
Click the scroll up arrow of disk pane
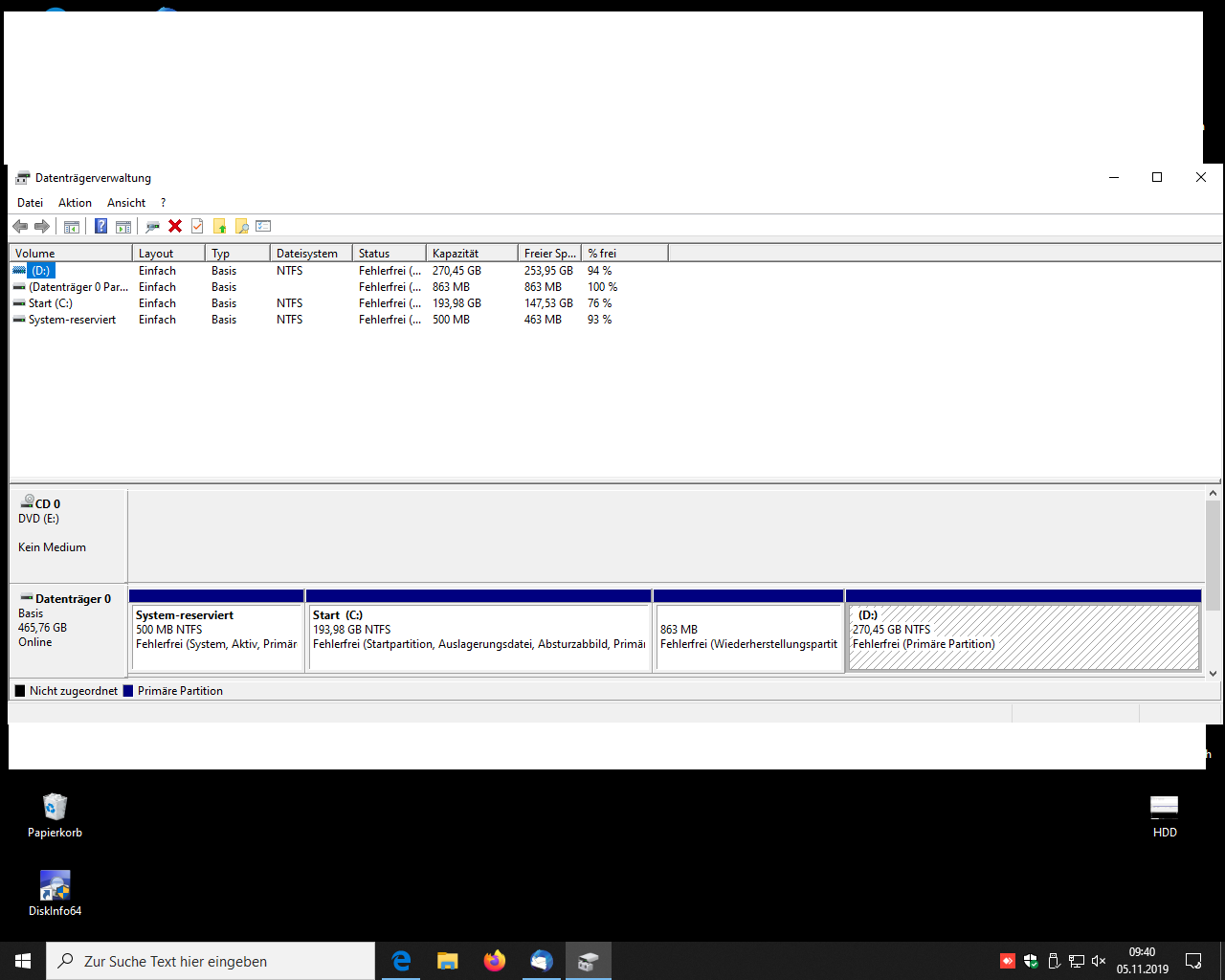[x=1213, y=494]
